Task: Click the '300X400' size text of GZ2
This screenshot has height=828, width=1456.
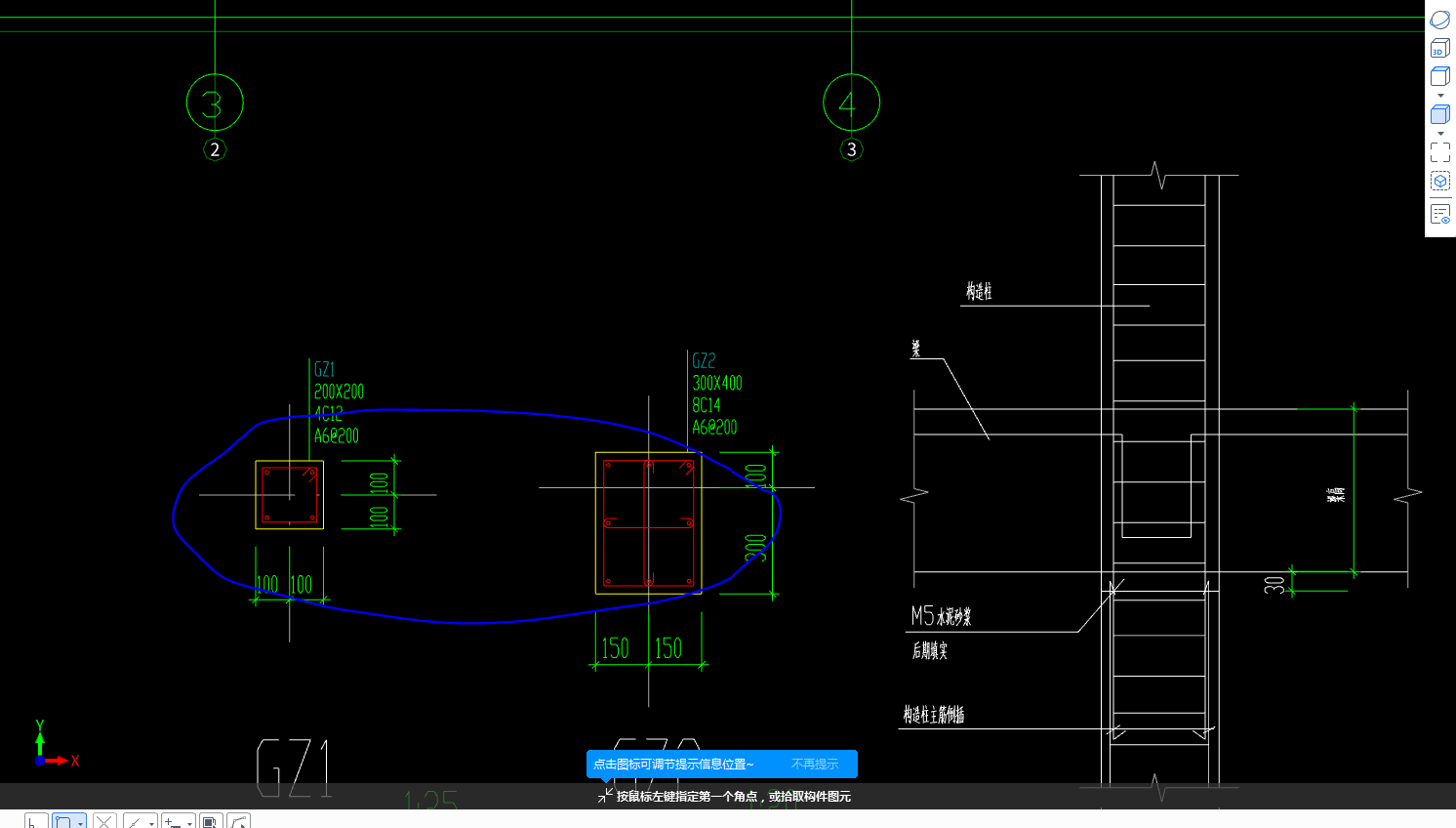Action: 717,383
